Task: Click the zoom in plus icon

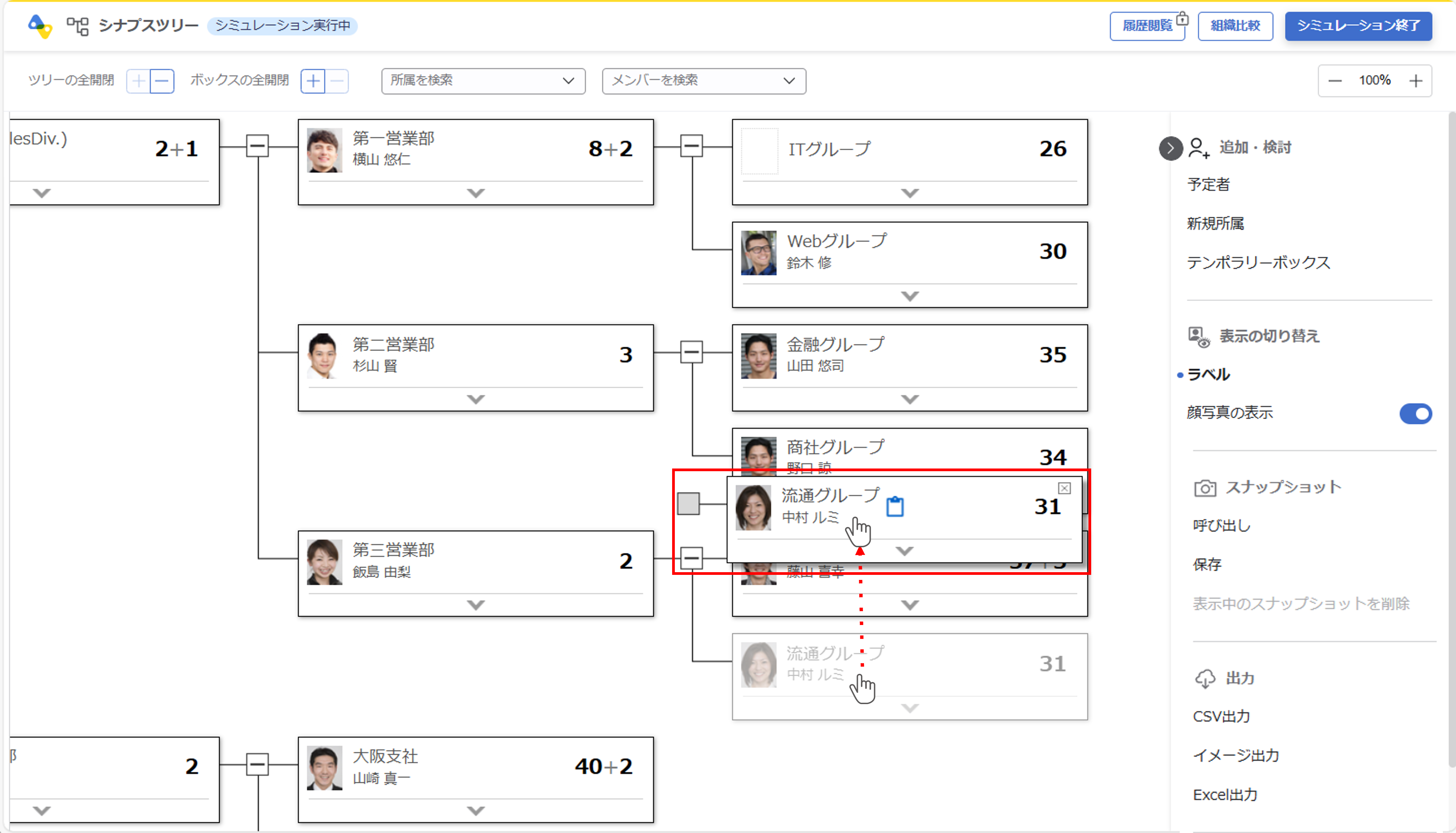Action: tap(1415, 81)
